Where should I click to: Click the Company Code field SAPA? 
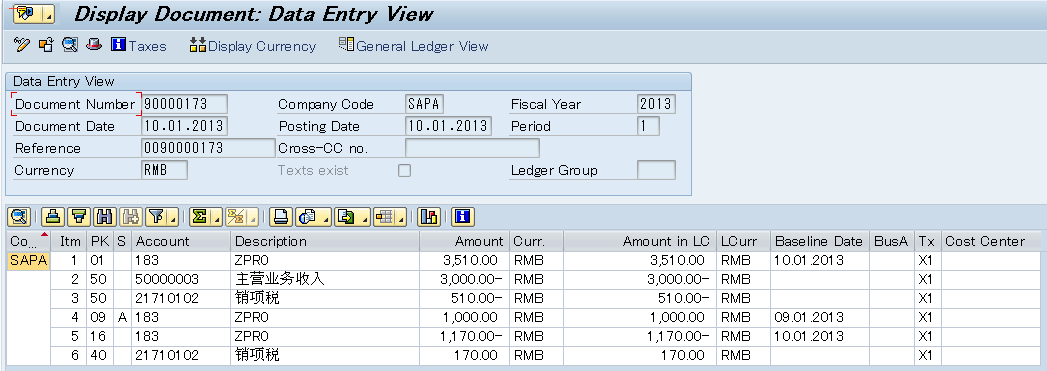425,104
